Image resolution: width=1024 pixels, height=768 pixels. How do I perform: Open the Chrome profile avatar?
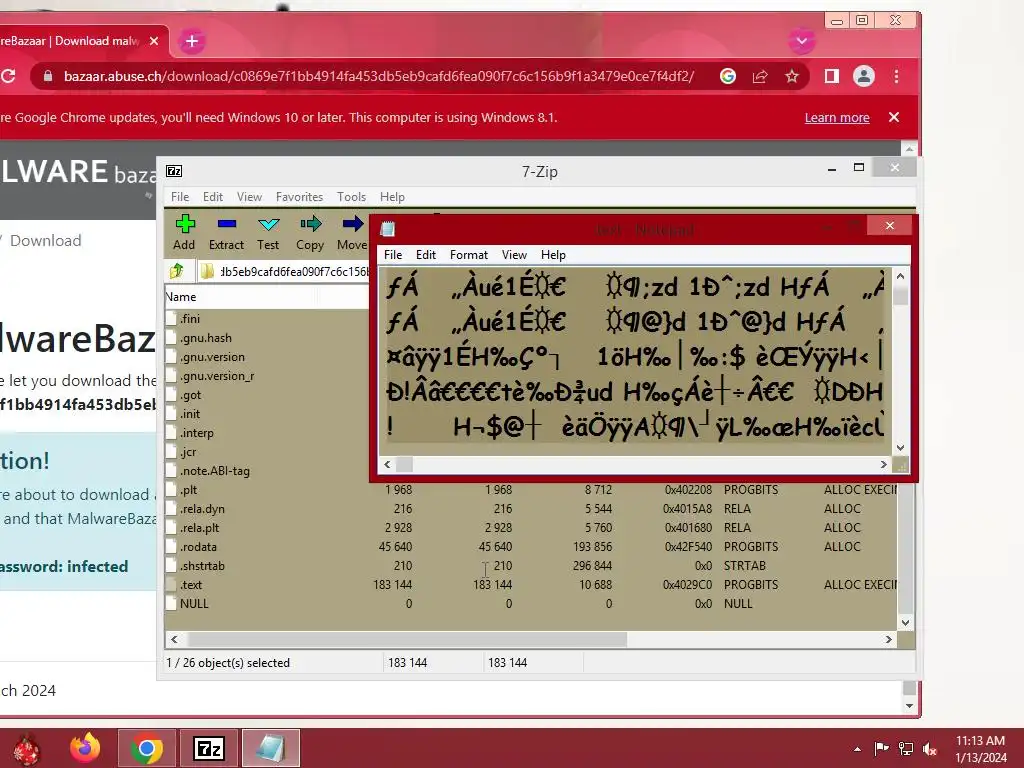click(x=863, y=76)
